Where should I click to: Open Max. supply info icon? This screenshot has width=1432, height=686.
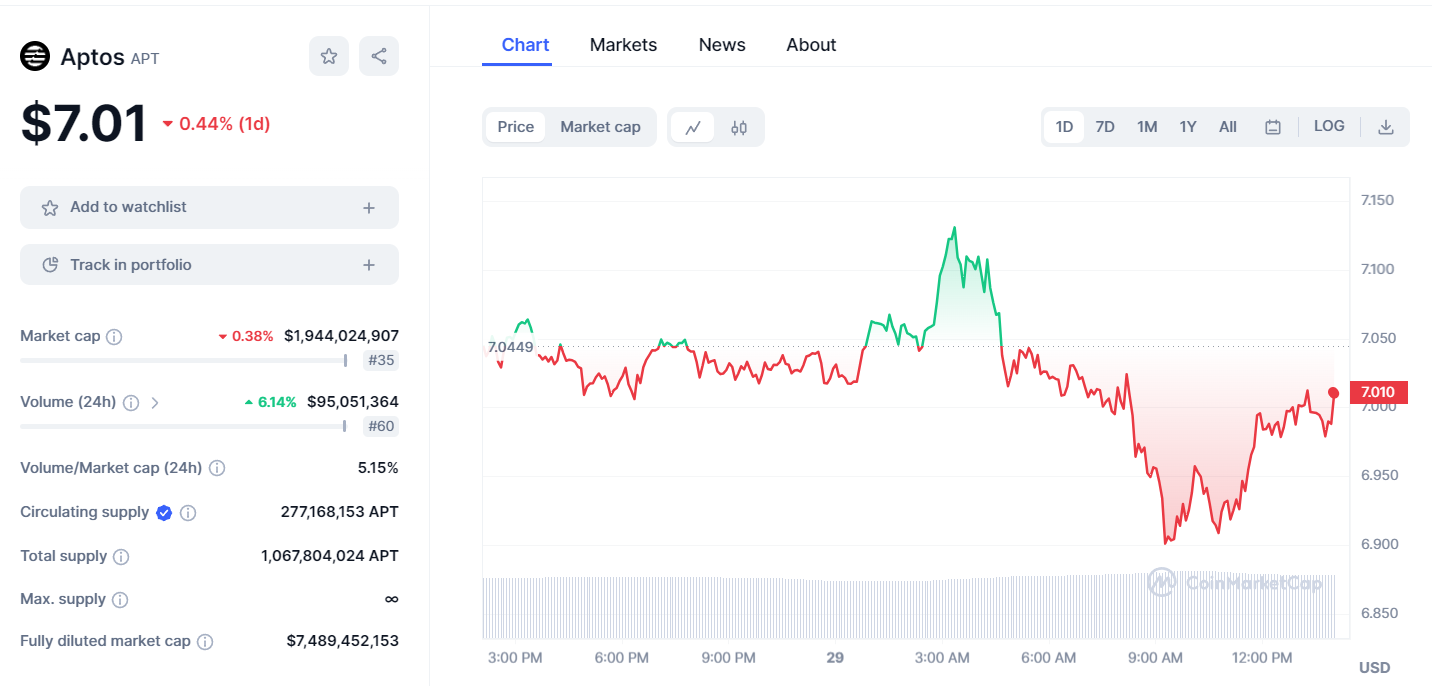pyautogui.click(x=120, y=600)
